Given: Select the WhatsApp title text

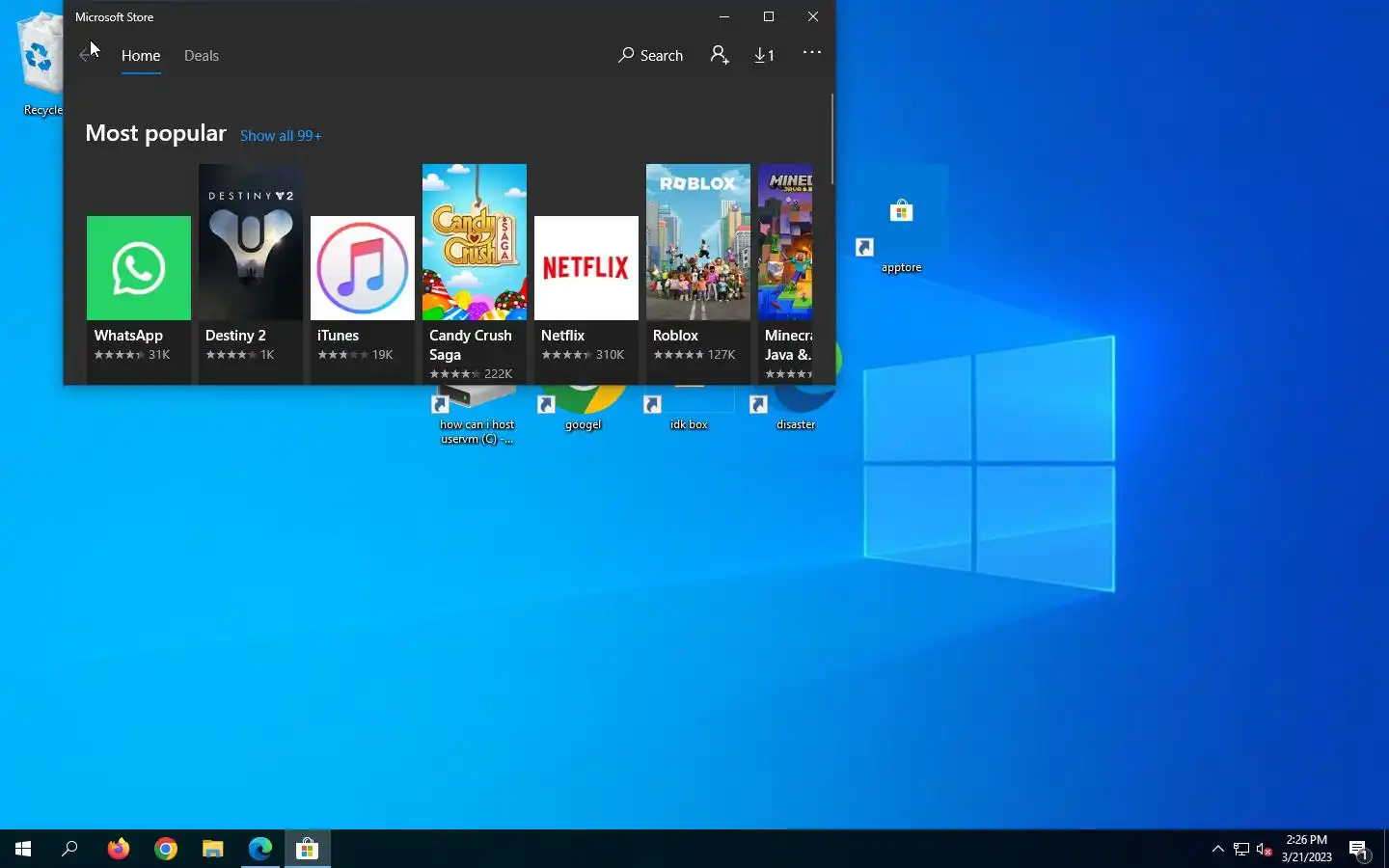Looking at the screenshot, I should [x=128, y=336].
